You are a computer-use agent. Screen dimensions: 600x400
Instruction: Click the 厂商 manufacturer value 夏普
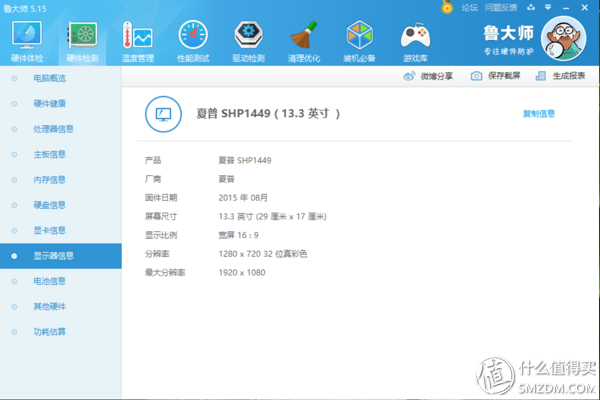click(x=226, y=179)
